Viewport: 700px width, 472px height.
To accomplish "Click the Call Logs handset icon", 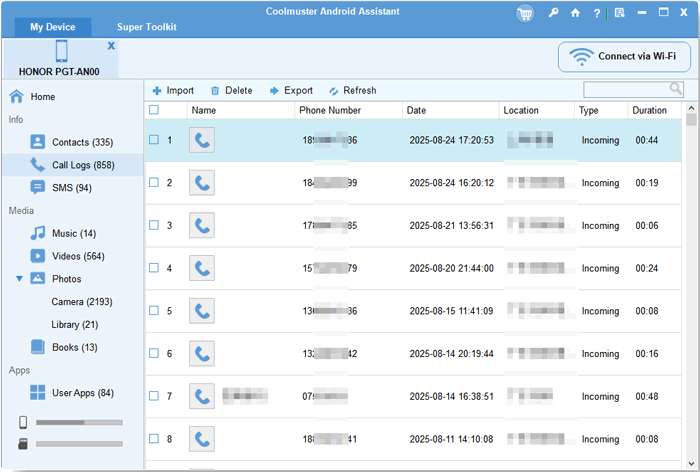I will [38, 165].
